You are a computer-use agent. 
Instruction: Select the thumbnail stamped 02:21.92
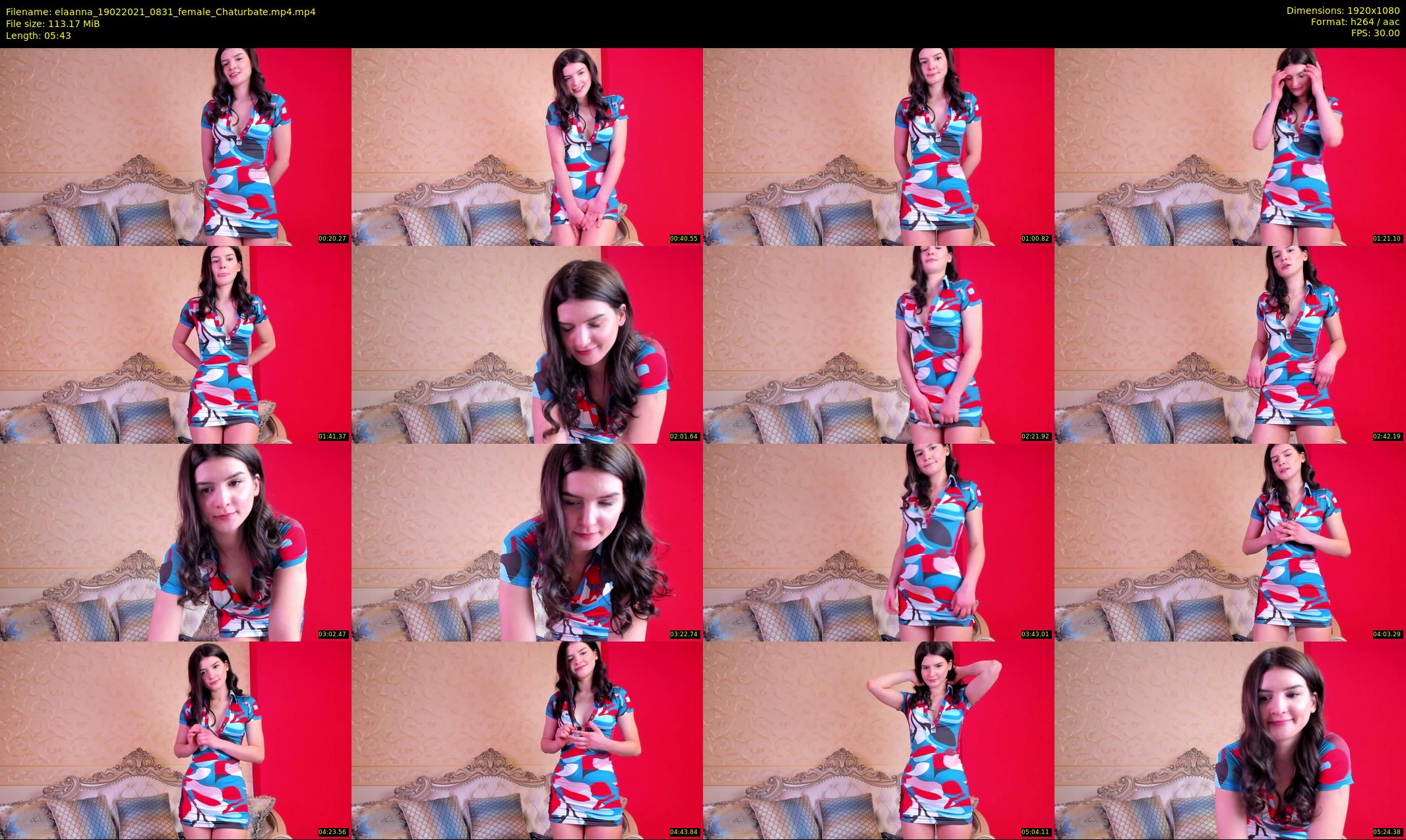point(878,344)
